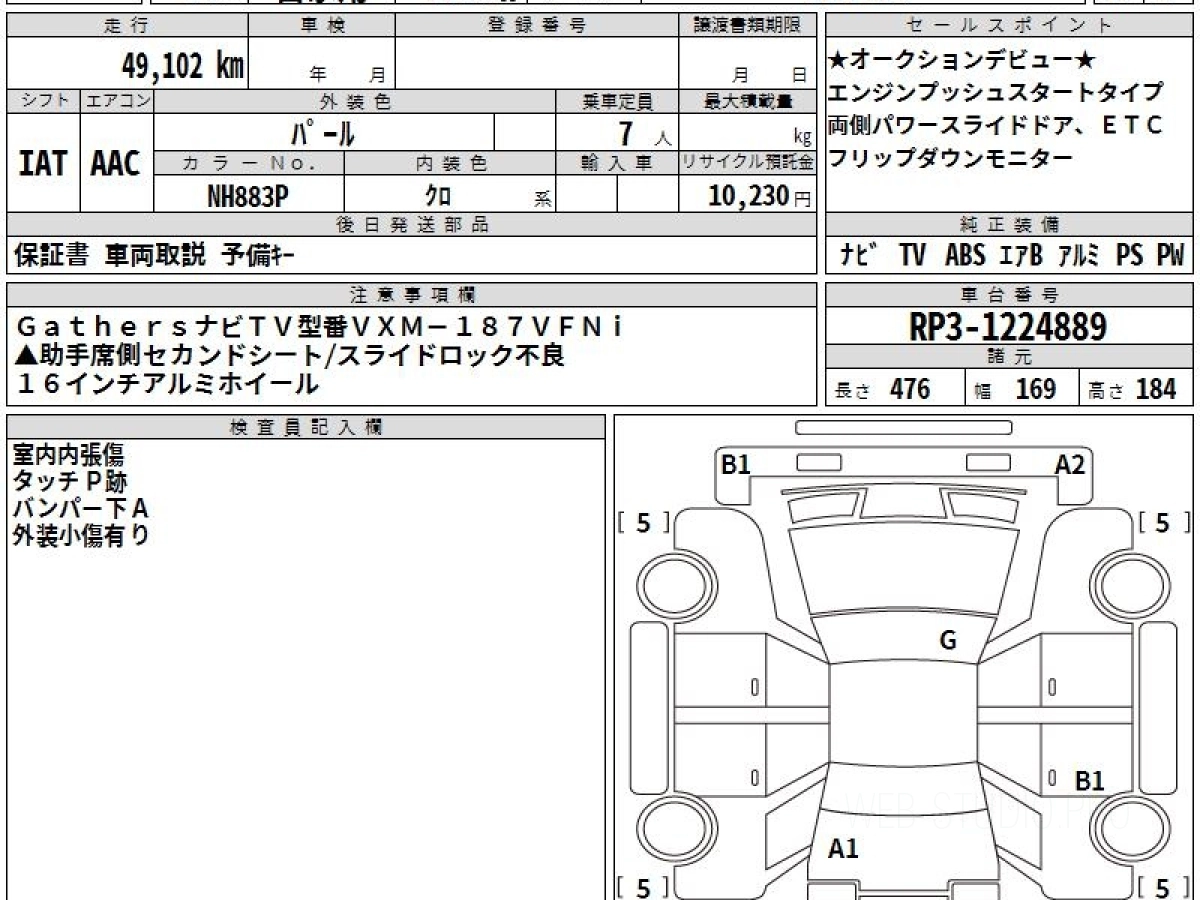
Task: Click the 最大積載量 header
Action: click(747, 101)
